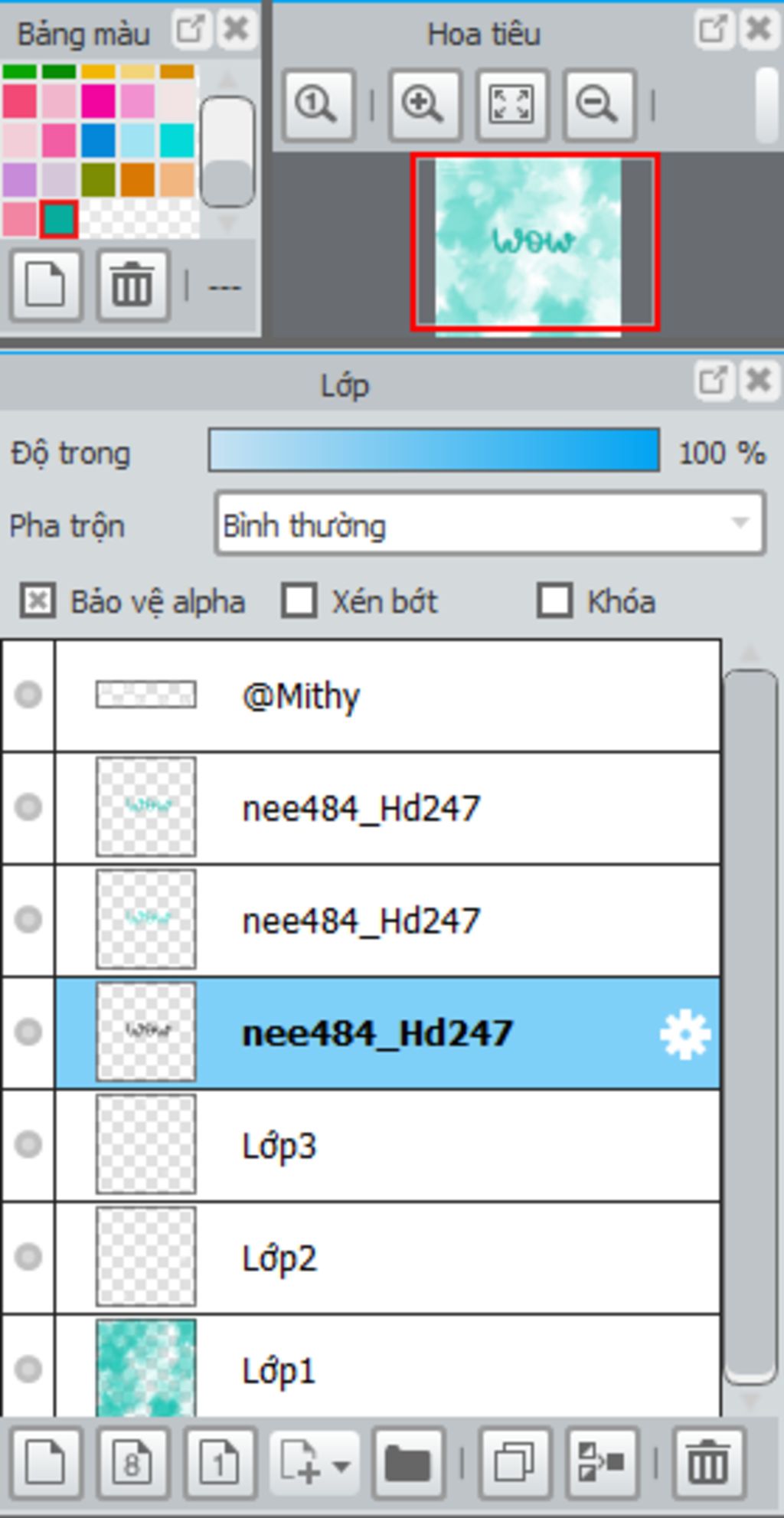Enable the Xén bớt checkbox
Image resolution: width=784 pixels, height=1518 pixels.
pyautogui.click(x=299, y=600)
